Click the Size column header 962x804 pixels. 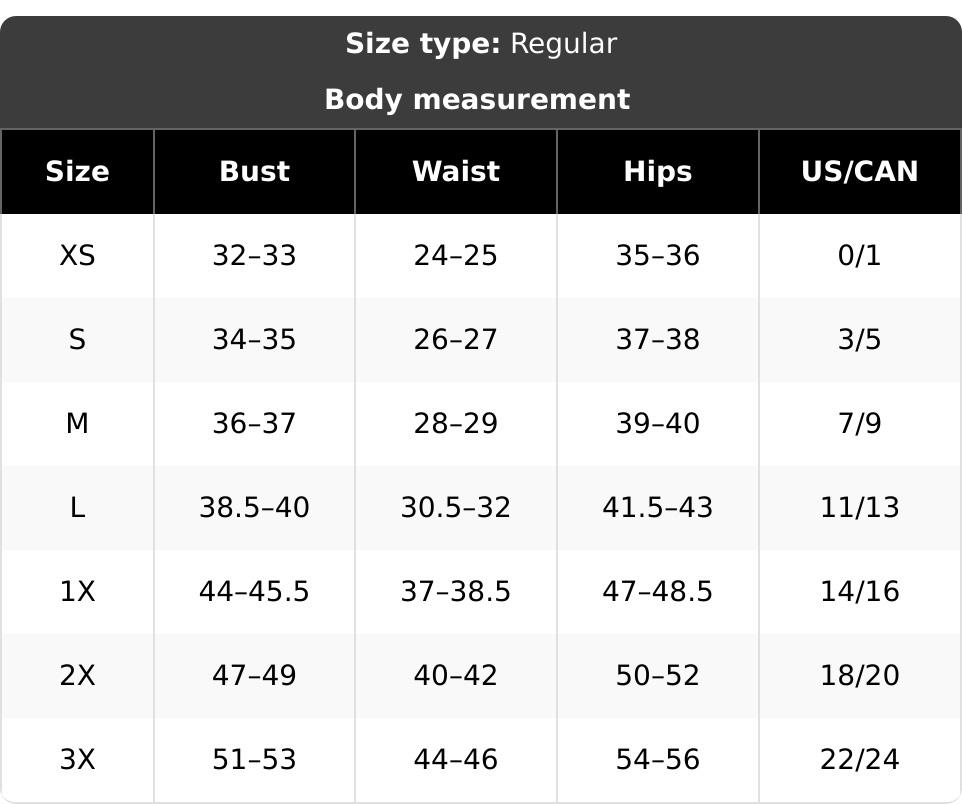[x=77, y=172]
